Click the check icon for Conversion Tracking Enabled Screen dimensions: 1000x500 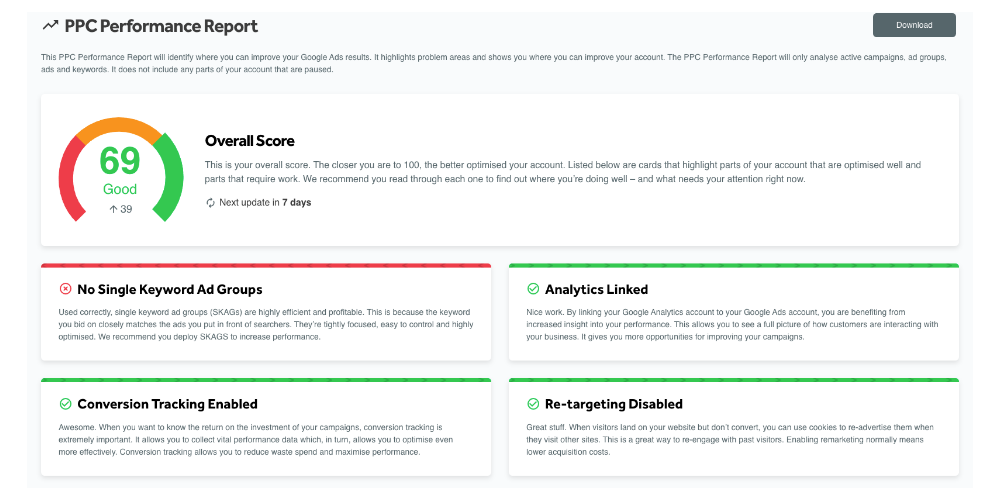(66, 404)
